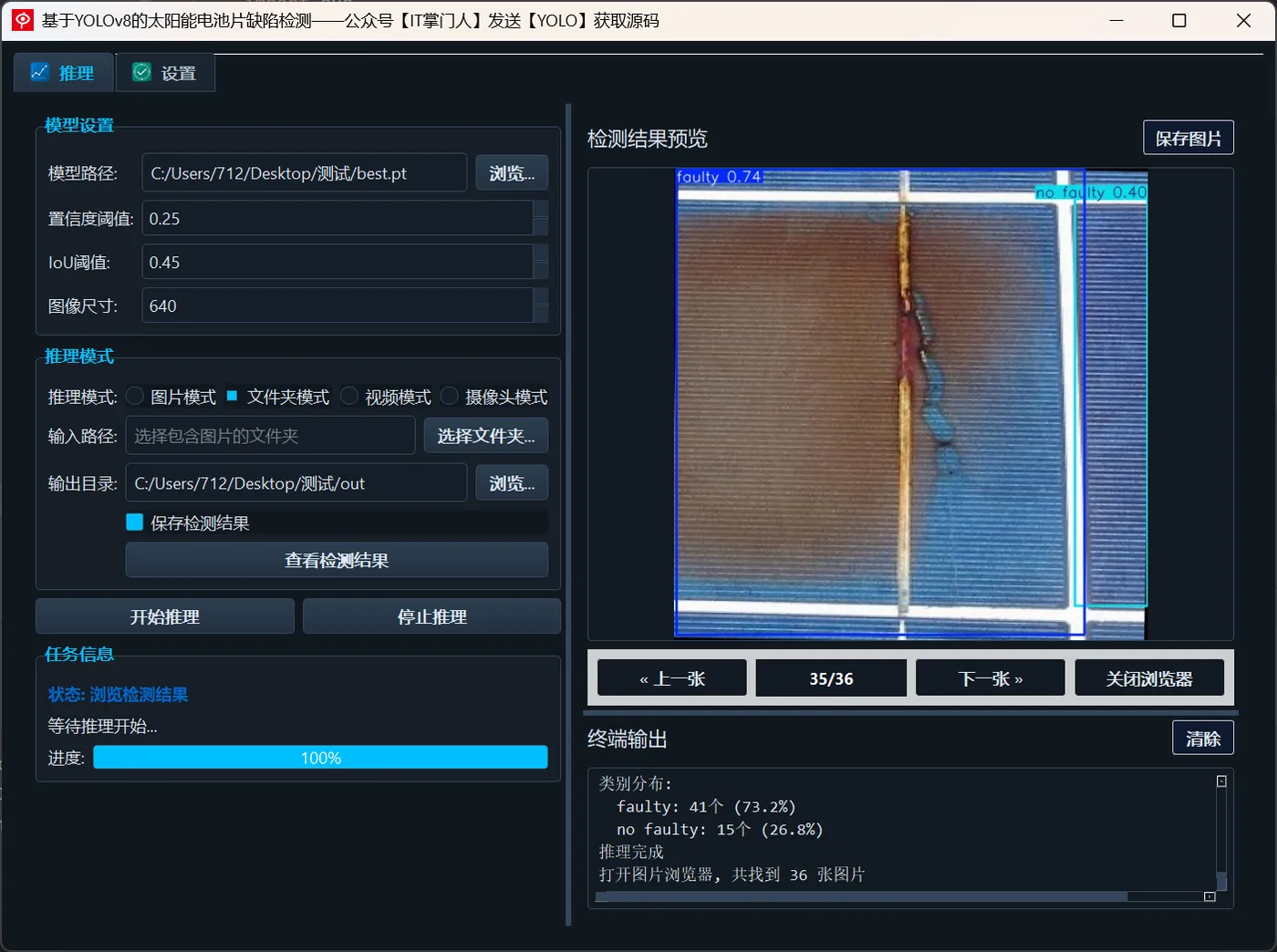Open 查看检测结果 to view results
The width and height of the screenshot is (1277, 952).
tap(336, 560)
